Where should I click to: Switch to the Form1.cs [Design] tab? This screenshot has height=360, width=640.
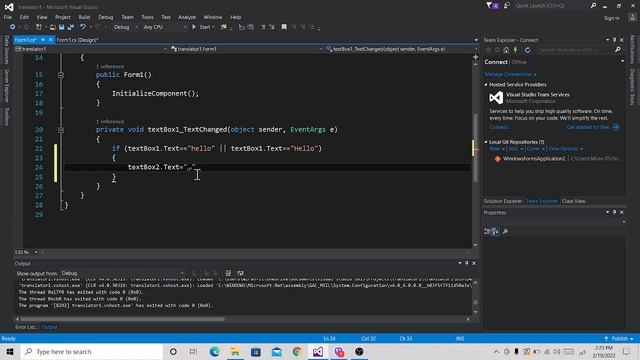[77, 40]
